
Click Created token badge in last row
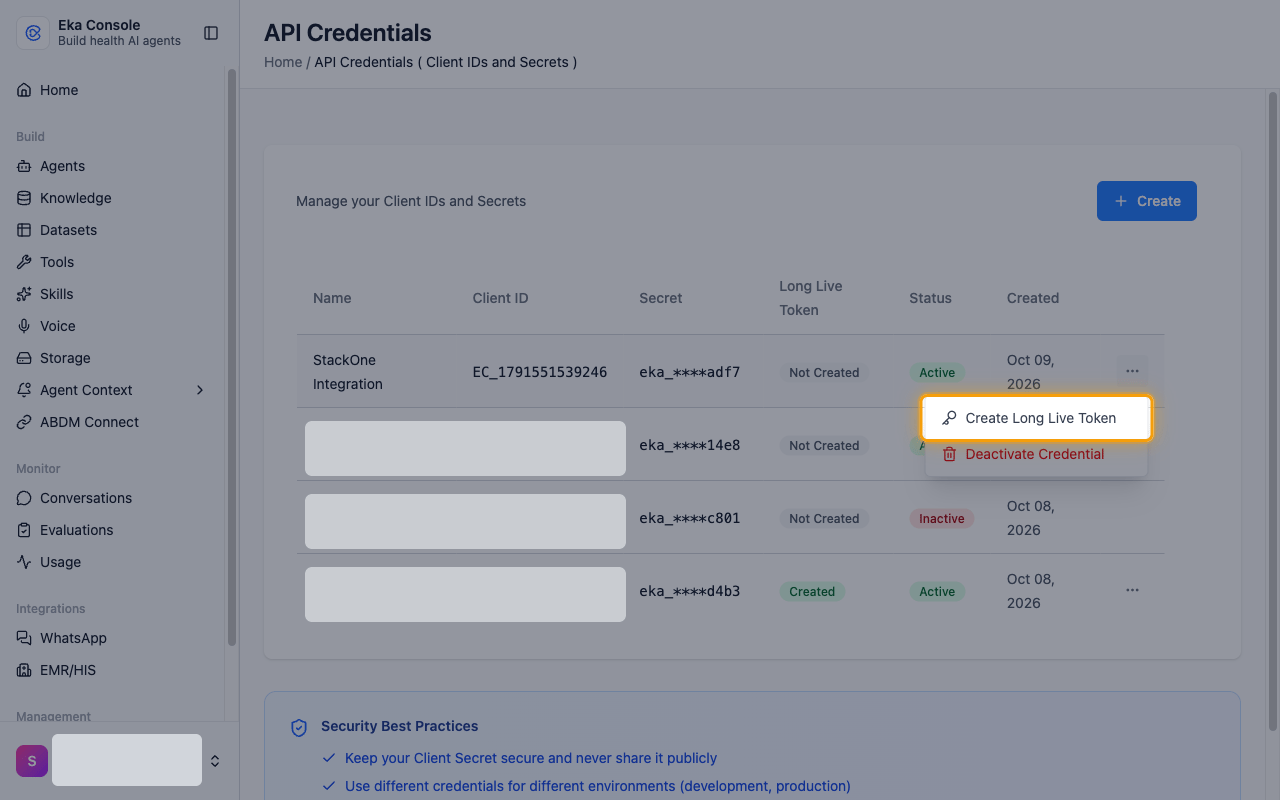point(812,591)
